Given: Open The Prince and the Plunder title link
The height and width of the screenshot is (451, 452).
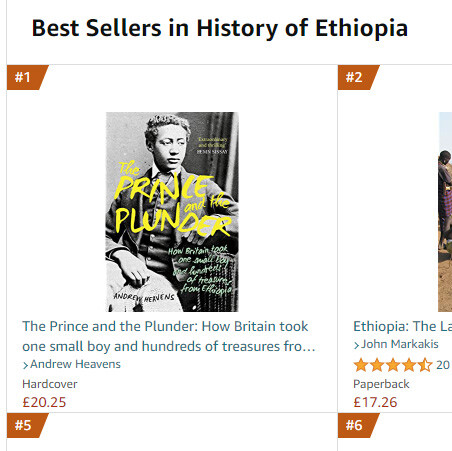Looking at the screenshot, I should click(x=169, y=336).
